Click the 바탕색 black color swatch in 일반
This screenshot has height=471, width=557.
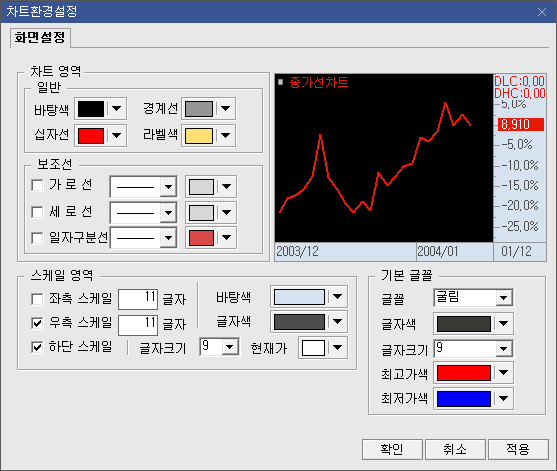click(x=91, y=109)
